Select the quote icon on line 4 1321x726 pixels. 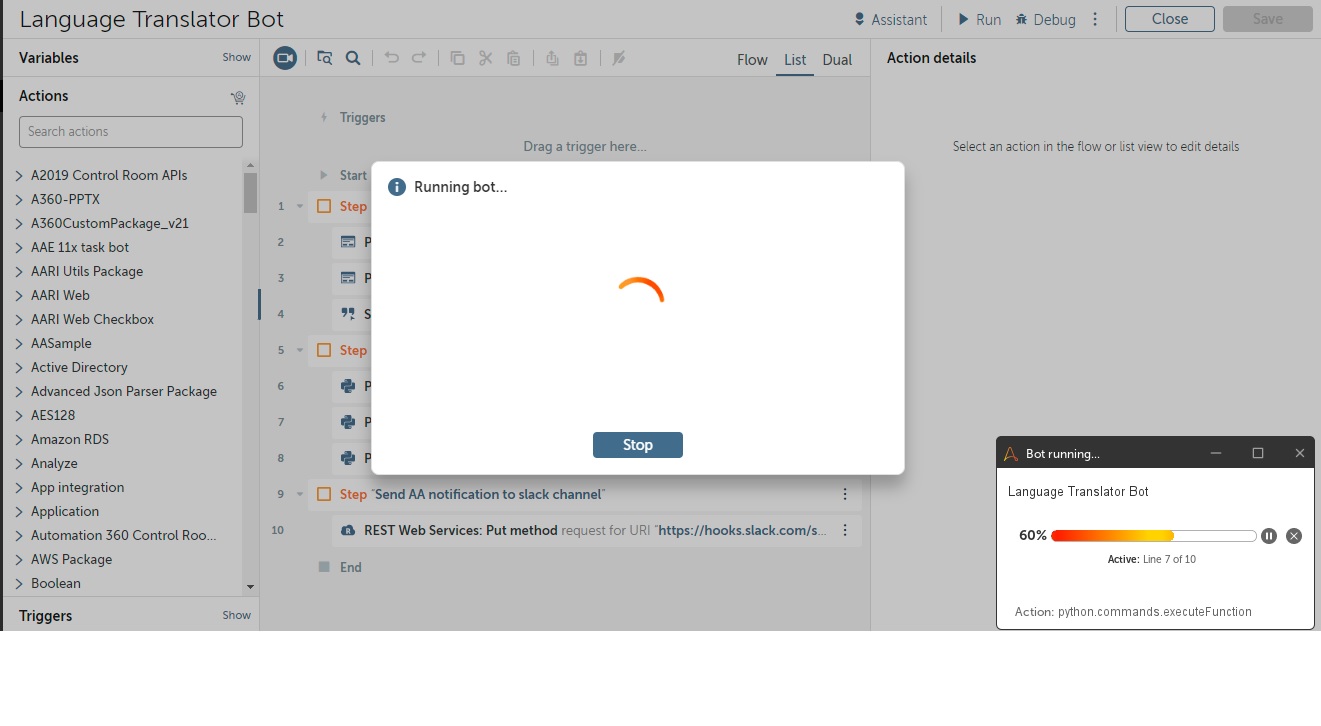click(x=348, y=314)
